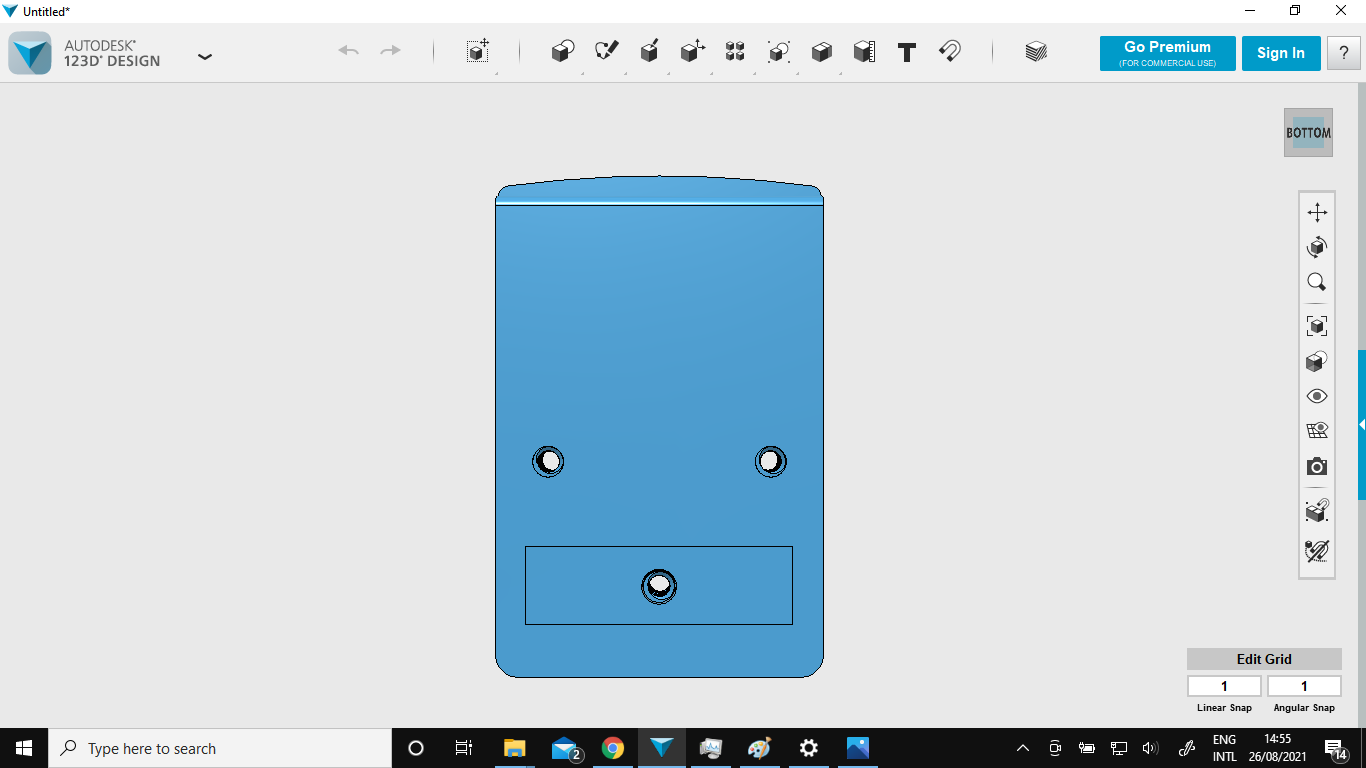This screenshot has width=1366, height=768.
Task: Click the Go Premium button
Action: [1167, 53]
